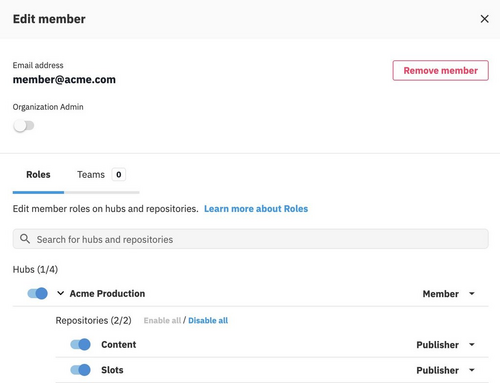Close the Edit member dialog

coord(484,19)
